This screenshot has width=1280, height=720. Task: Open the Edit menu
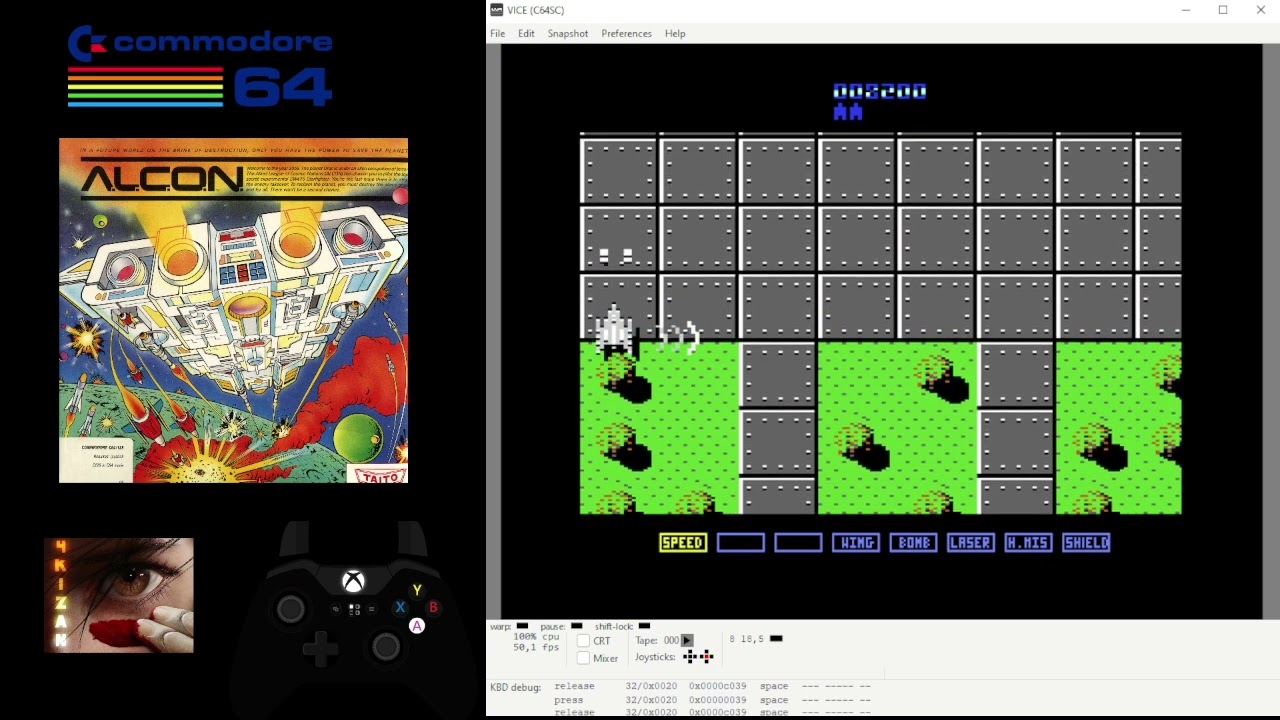click(526, 34)
